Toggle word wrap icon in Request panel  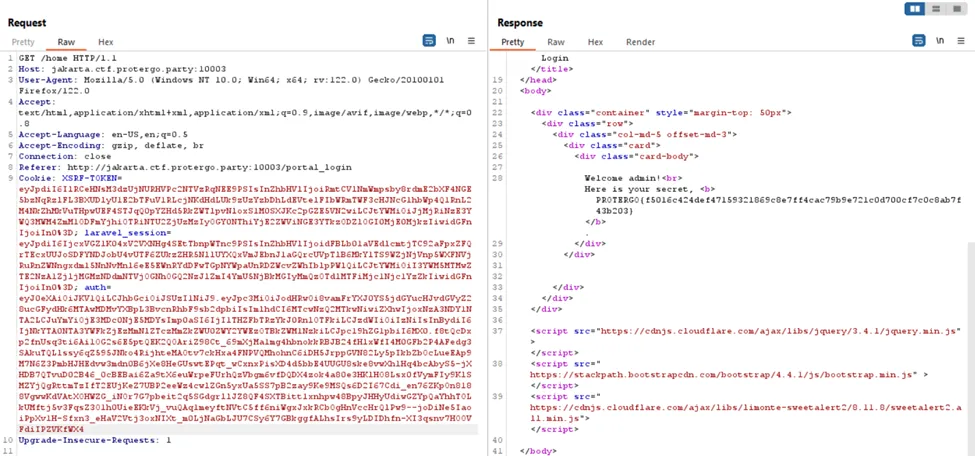tap(429, 42)
